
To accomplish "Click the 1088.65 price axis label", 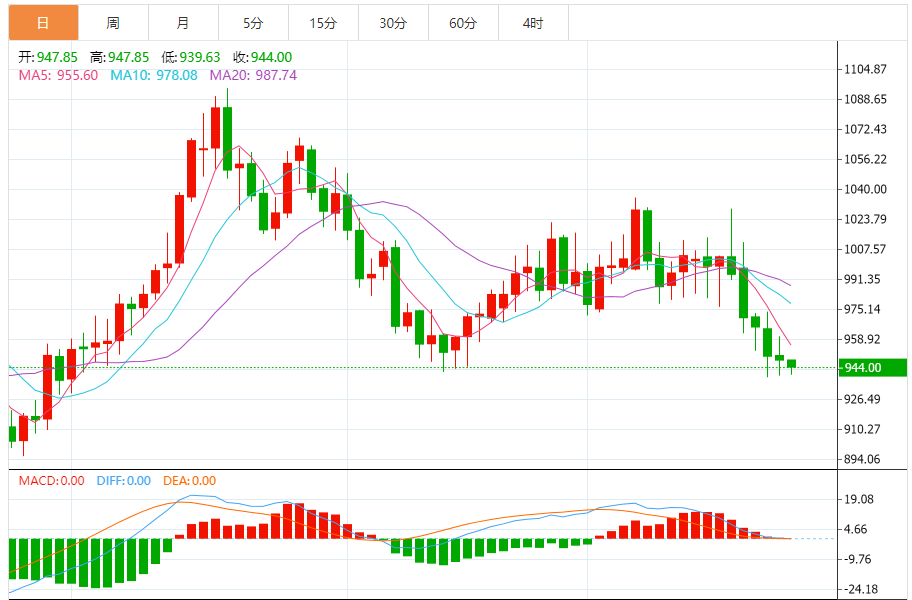I will [865, 99].
